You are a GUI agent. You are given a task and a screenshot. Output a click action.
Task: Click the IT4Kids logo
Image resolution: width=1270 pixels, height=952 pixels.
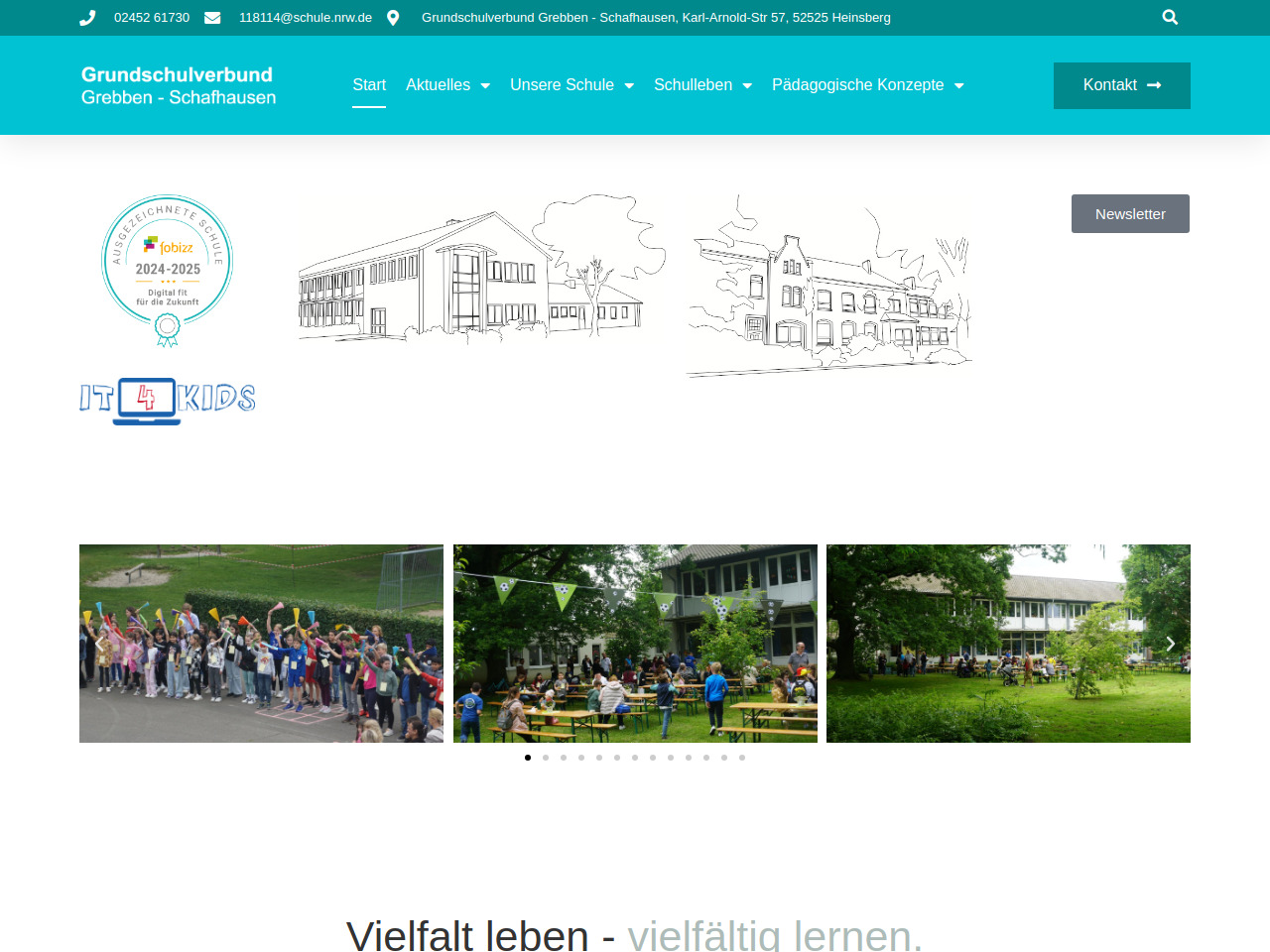pyautogui.click(x=168, y=401)
